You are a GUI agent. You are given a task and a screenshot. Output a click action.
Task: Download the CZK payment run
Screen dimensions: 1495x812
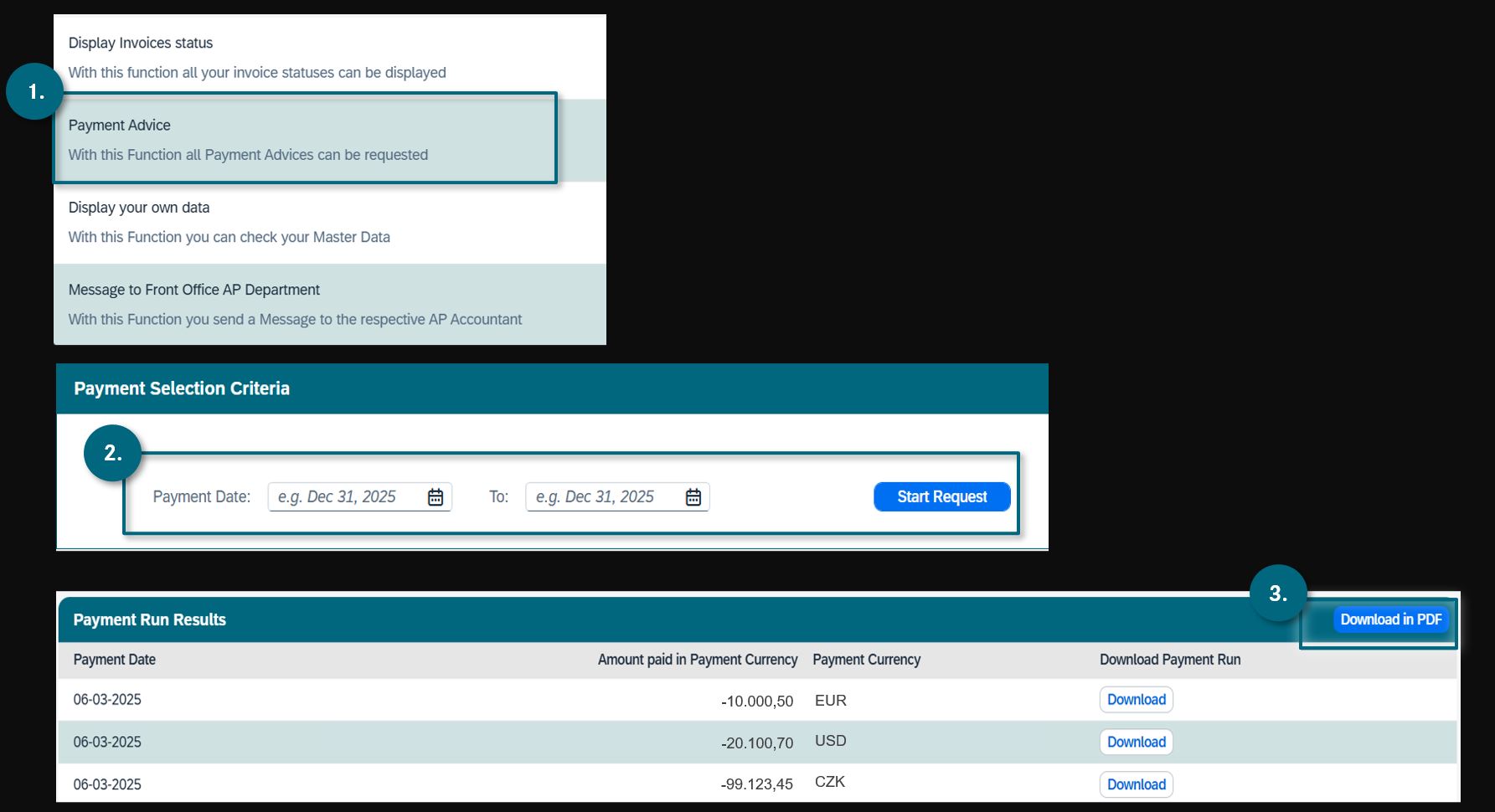[1136, 784]
